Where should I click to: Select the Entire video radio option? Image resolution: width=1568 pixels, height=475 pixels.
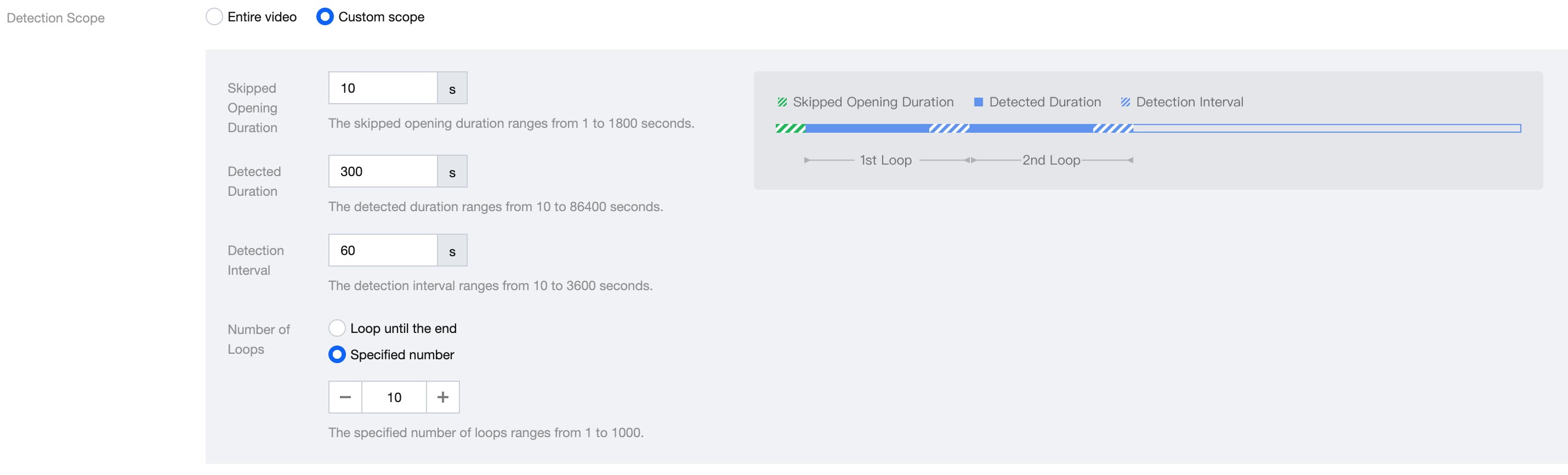[214, 17]
